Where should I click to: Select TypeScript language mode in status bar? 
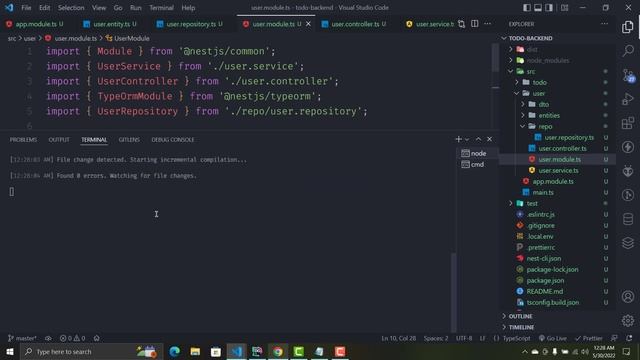pyautogui.click(x=516, y=338)
